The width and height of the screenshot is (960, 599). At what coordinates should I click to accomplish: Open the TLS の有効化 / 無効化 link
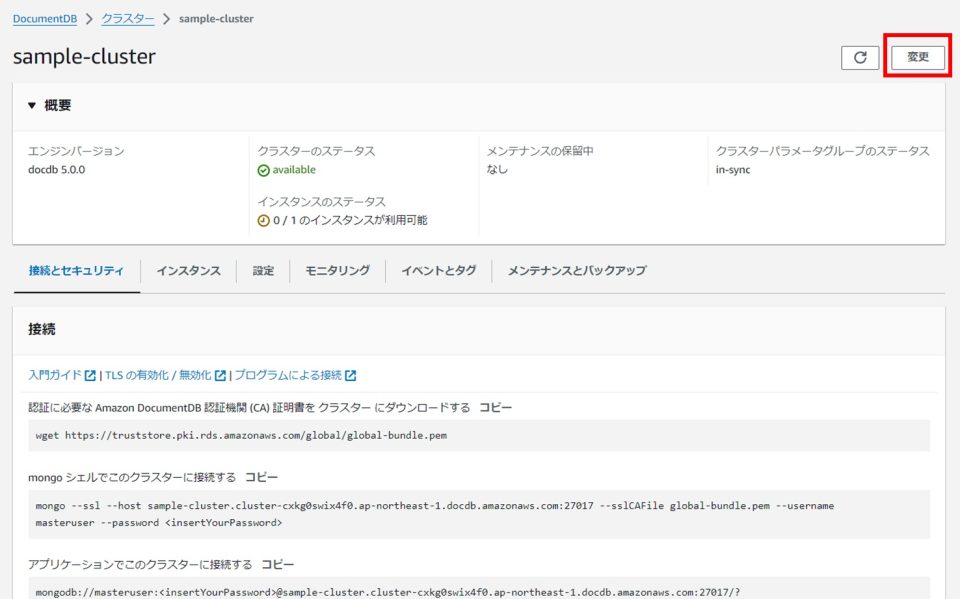coord(158,375)
